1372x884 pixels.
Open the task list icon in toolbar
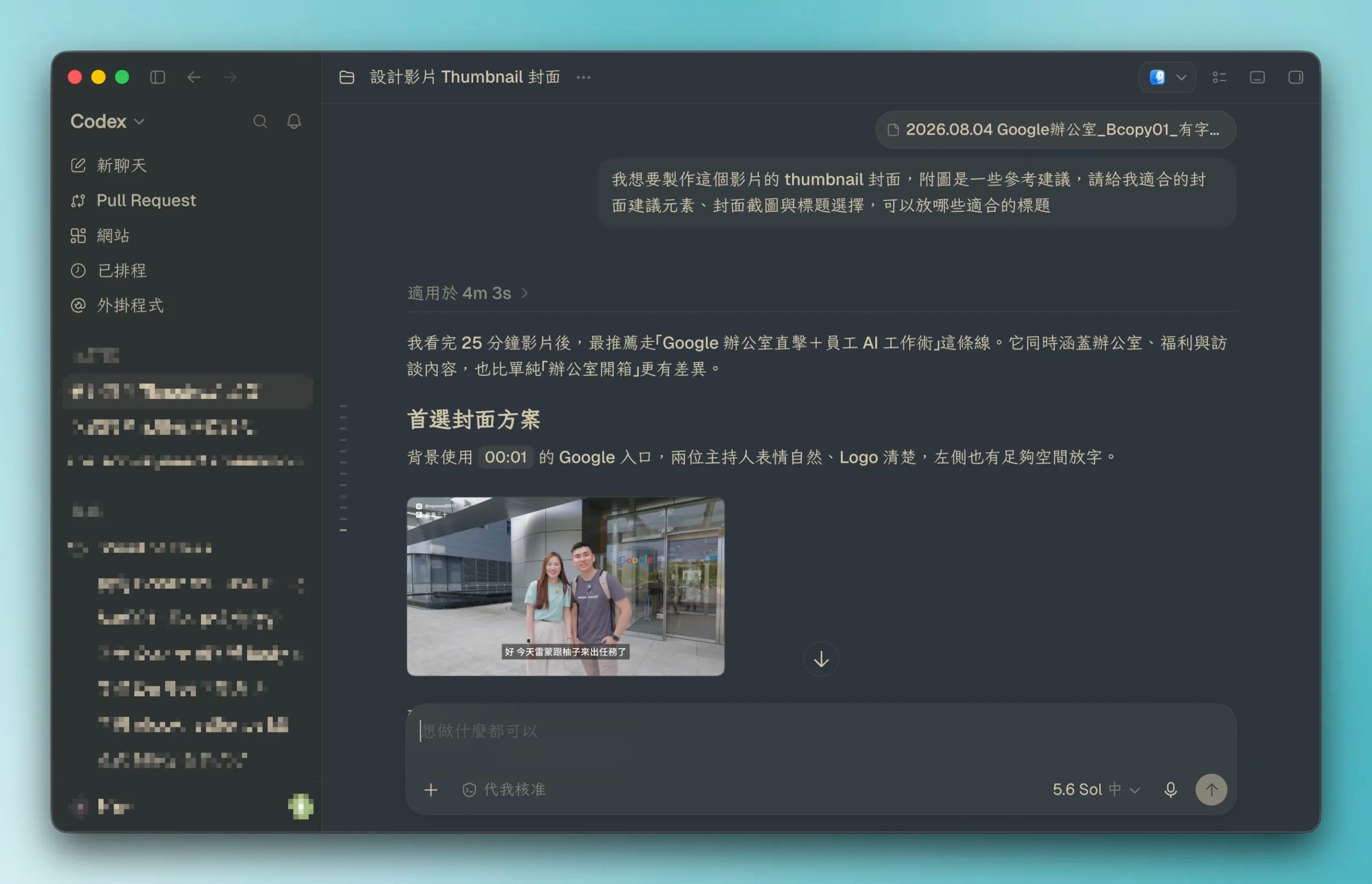tap(1219, 77)
